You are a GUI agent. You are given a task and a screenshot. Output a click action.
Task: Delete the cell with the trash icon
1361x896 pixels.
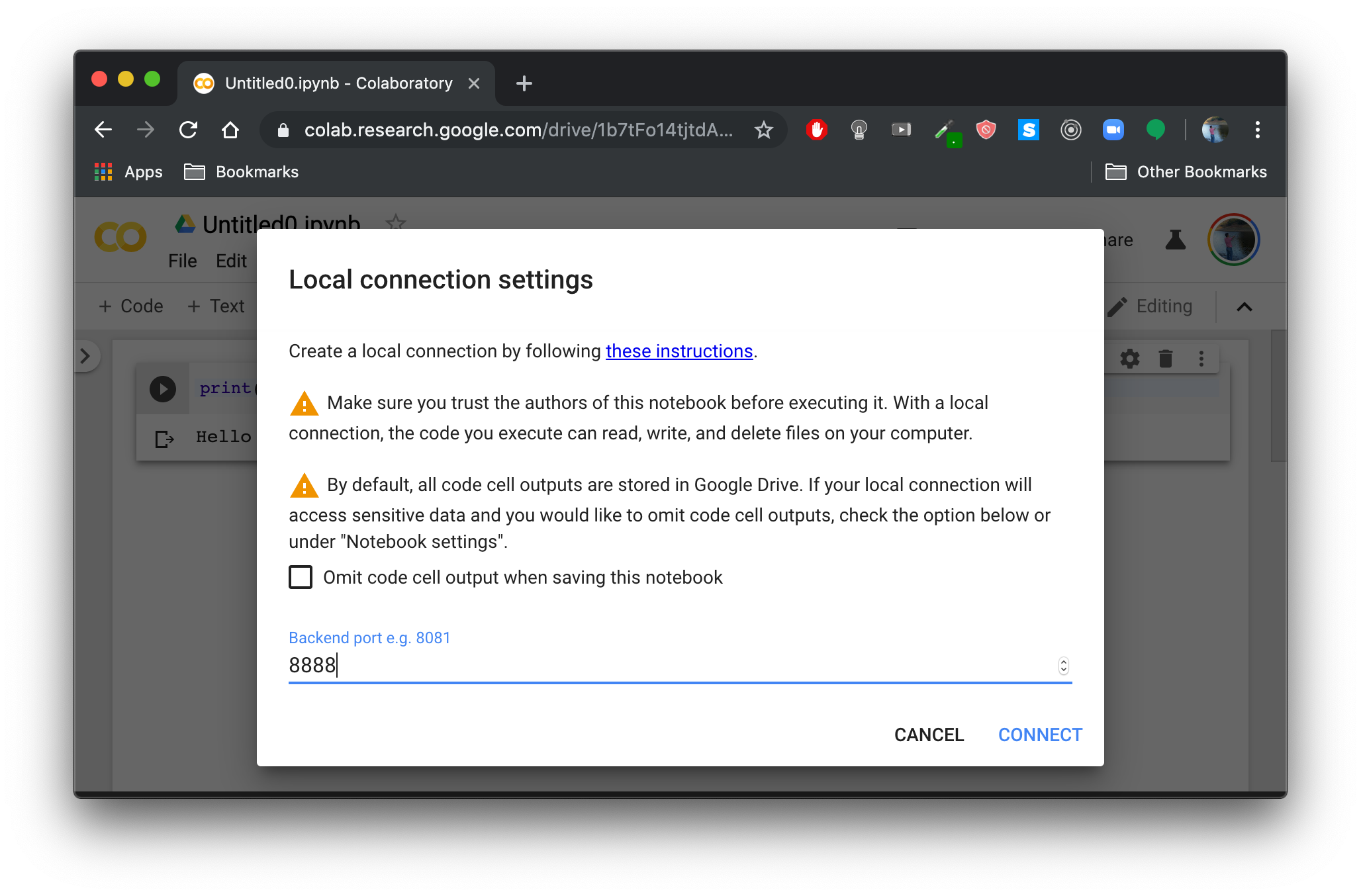click(1166, 359)
